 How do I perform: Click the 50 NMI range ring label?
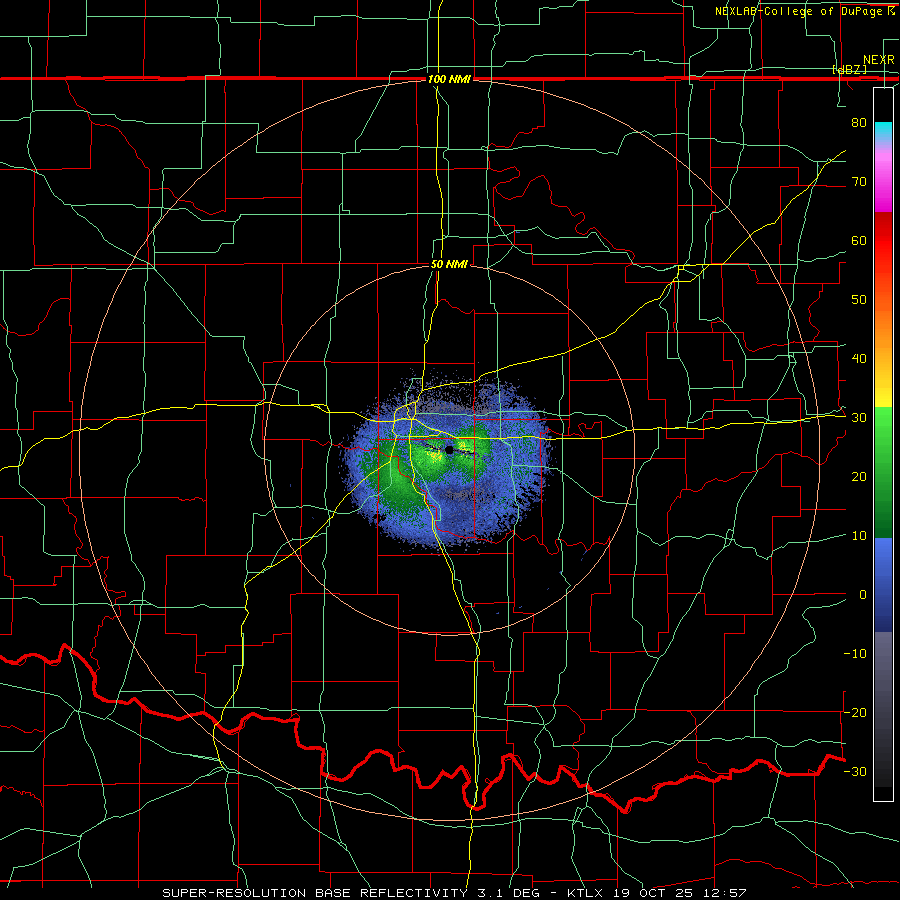[449, 265]
